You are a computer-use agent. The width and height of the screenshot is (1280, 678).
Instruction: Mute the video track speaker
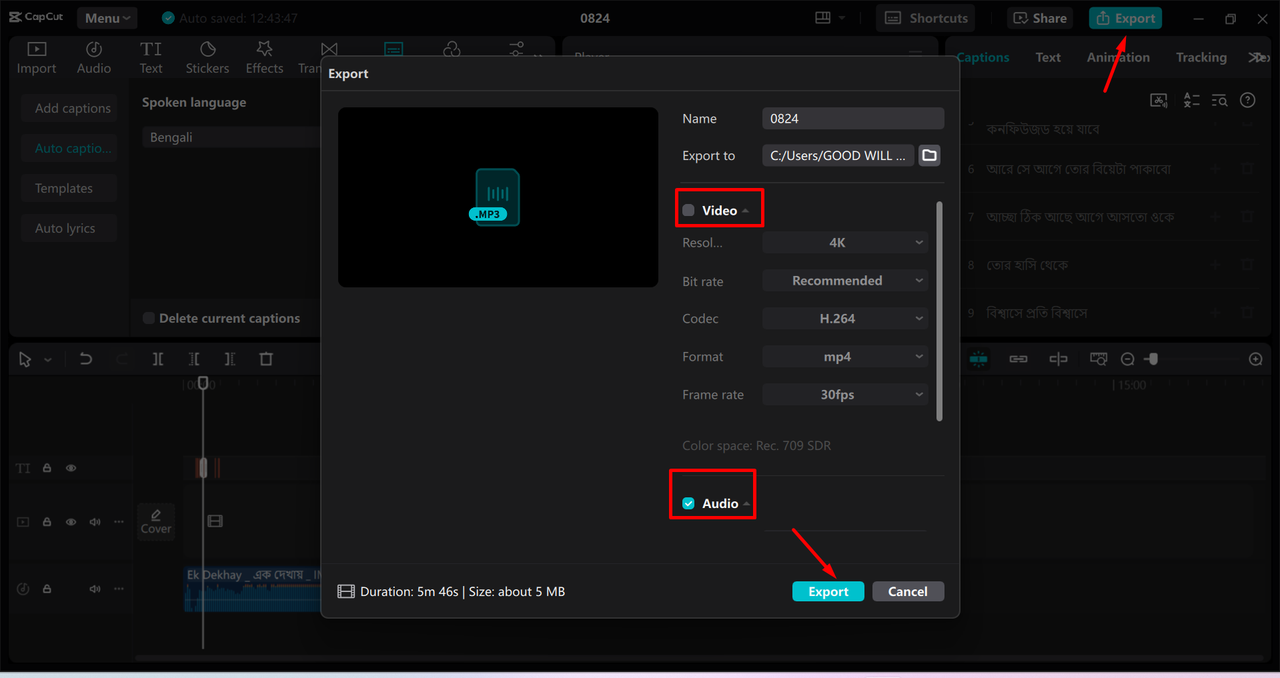click(95, 522)
